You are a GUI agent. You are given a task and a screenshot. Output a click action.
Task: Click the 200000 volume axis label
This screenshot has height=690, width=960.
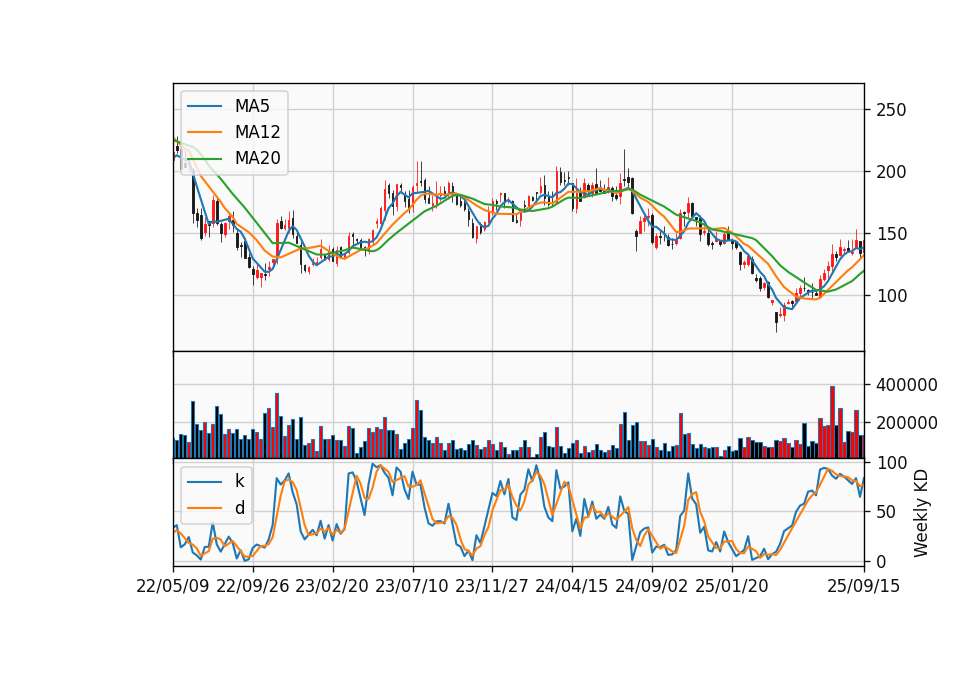pyautogui.click(x=906, y=423)
